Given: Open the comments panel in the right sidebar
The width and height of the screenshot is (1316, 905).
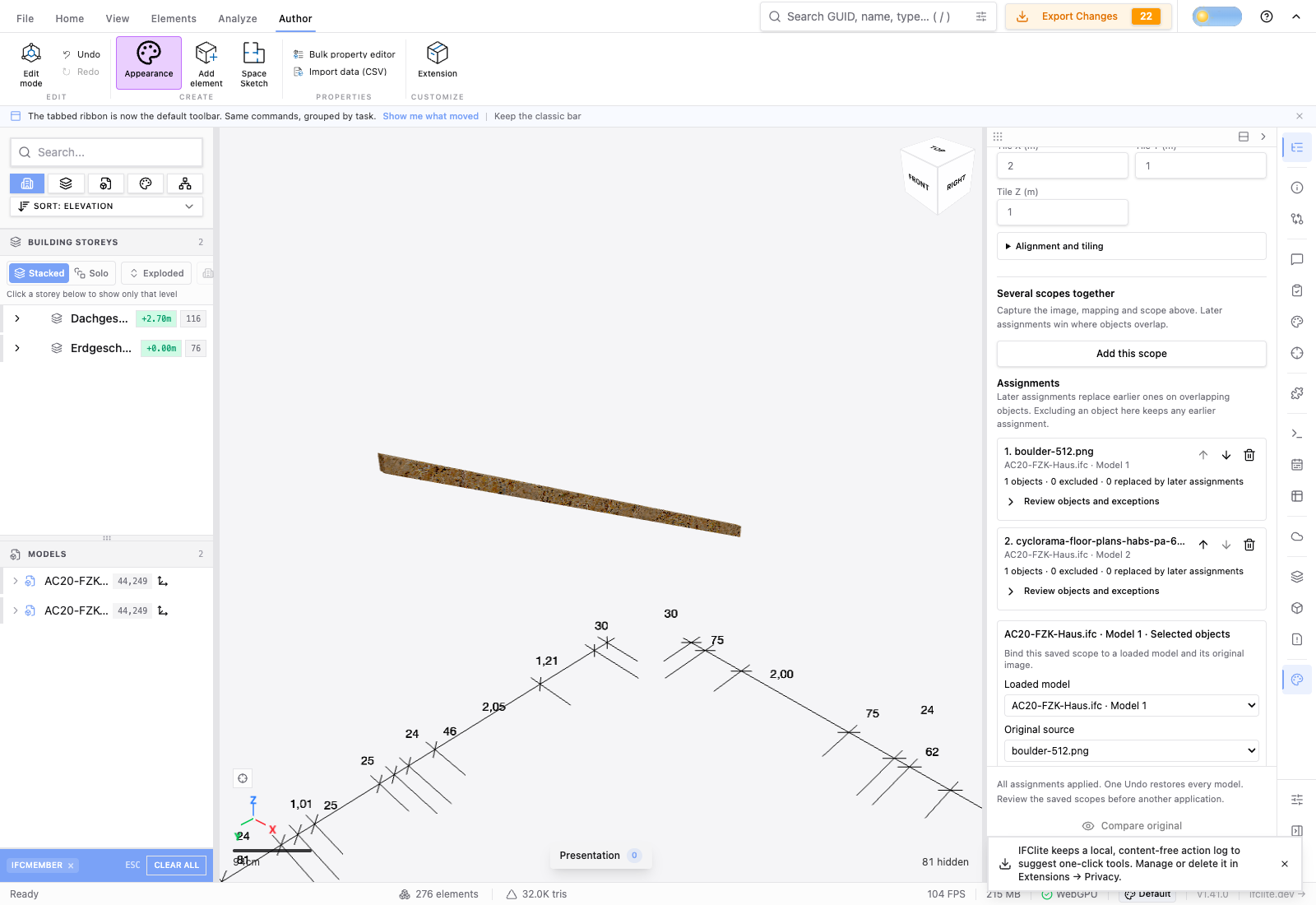Looking at the screenshot, I should coord(1297,259).
